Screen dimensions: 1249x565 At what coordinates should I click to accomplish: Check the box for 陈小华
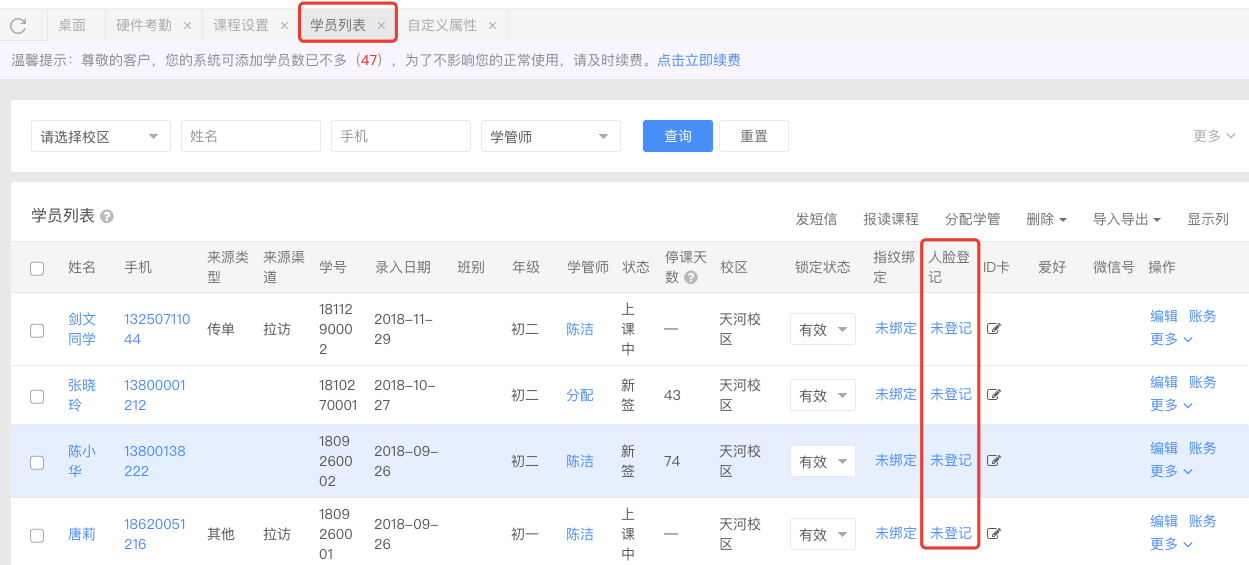[x=37, y=463]
